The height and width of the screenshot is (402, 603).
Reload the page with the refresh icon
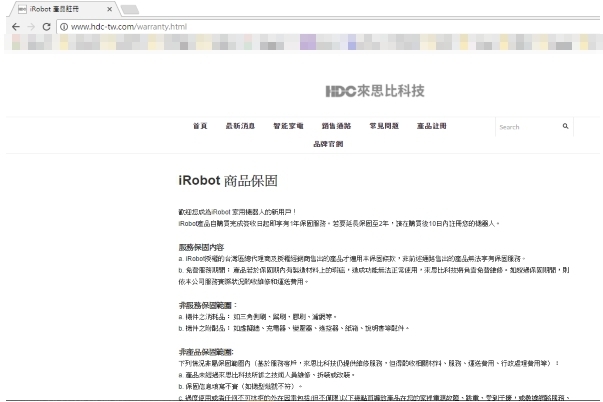(x=47, y=27)
